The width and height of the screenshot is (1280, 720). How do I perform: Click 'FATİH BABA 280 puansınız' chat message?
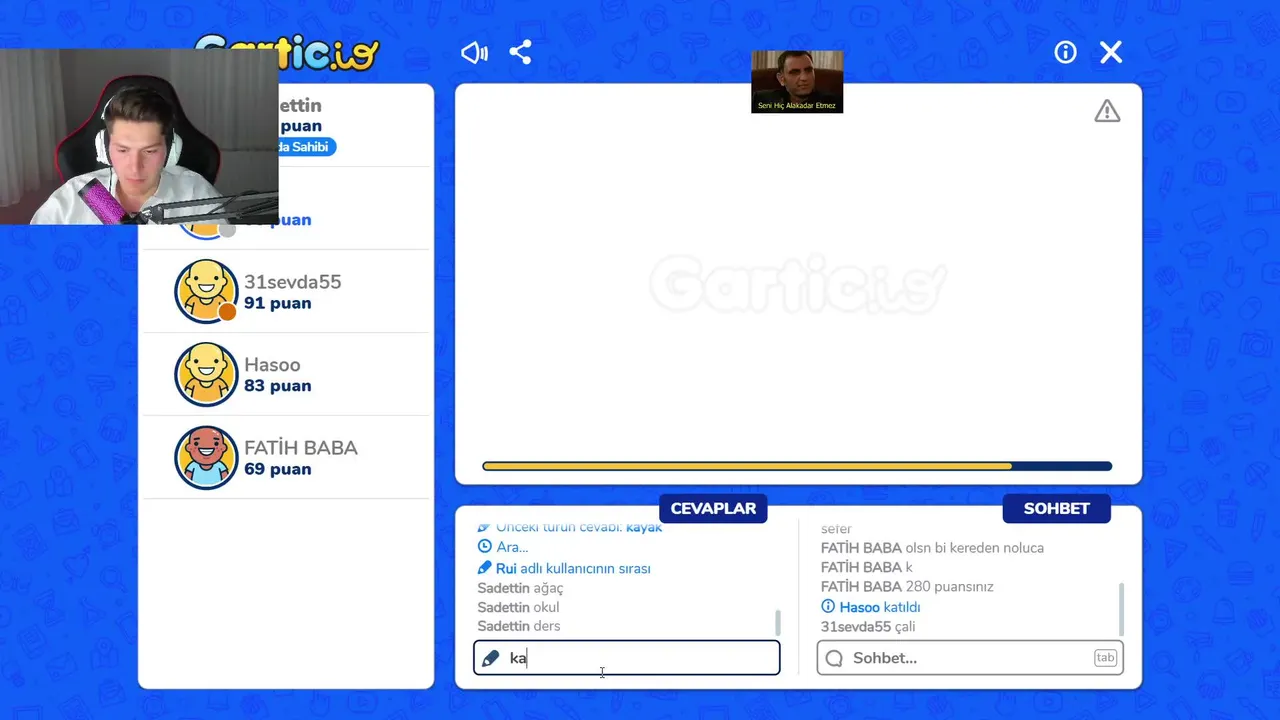(x=907, y=587)
